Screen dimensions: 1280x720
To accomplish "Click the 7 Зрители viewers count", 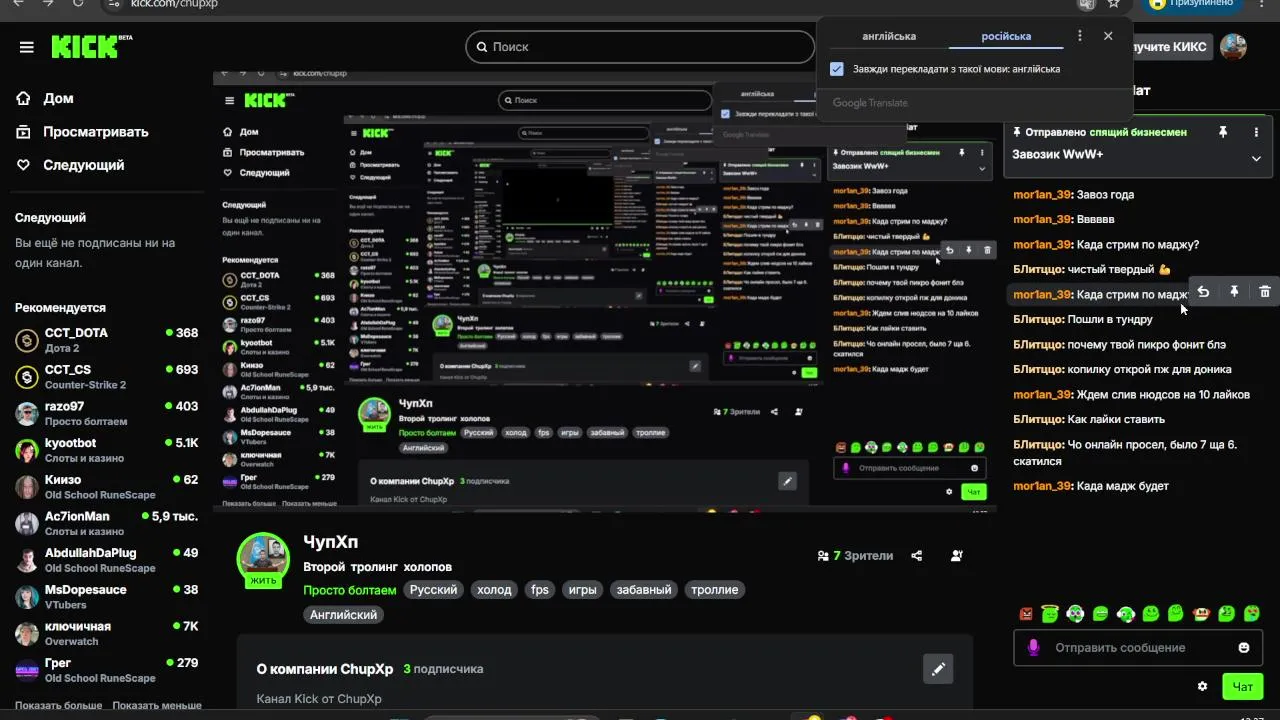I will (855, 556).
